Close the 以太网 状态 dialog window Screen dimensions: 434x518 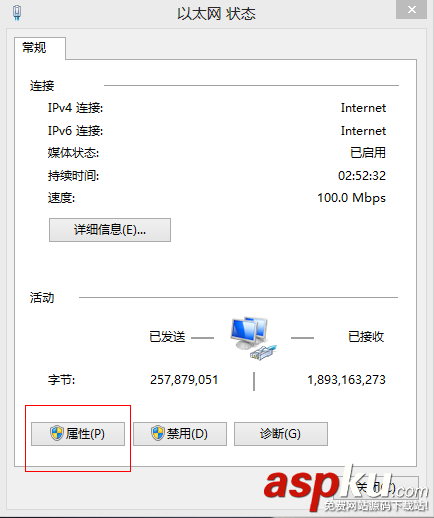click(412, 9)
